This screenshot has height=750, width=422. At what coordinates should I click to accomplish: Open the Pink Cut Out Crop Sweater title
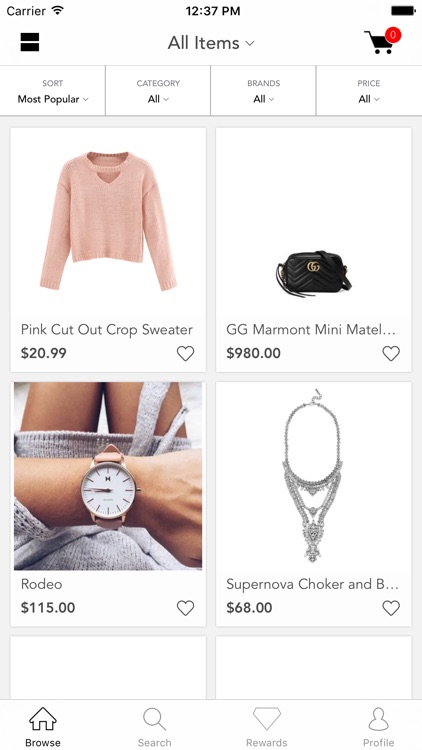(x=107, y=330)
